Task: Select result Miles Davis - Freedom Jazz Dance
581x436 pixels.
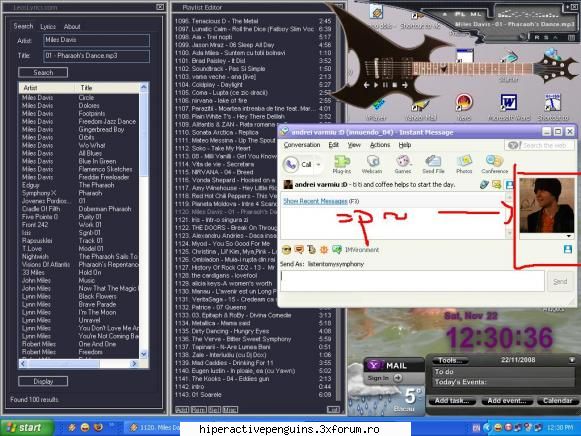Action: 79,122
